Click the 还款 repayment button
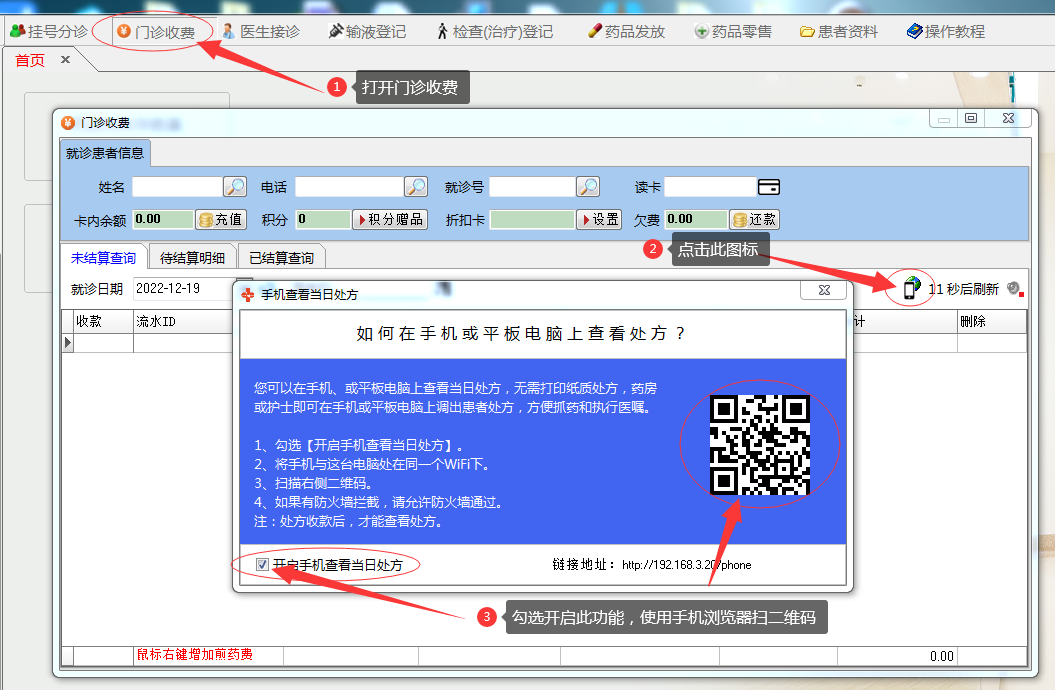 coord(754,220)
